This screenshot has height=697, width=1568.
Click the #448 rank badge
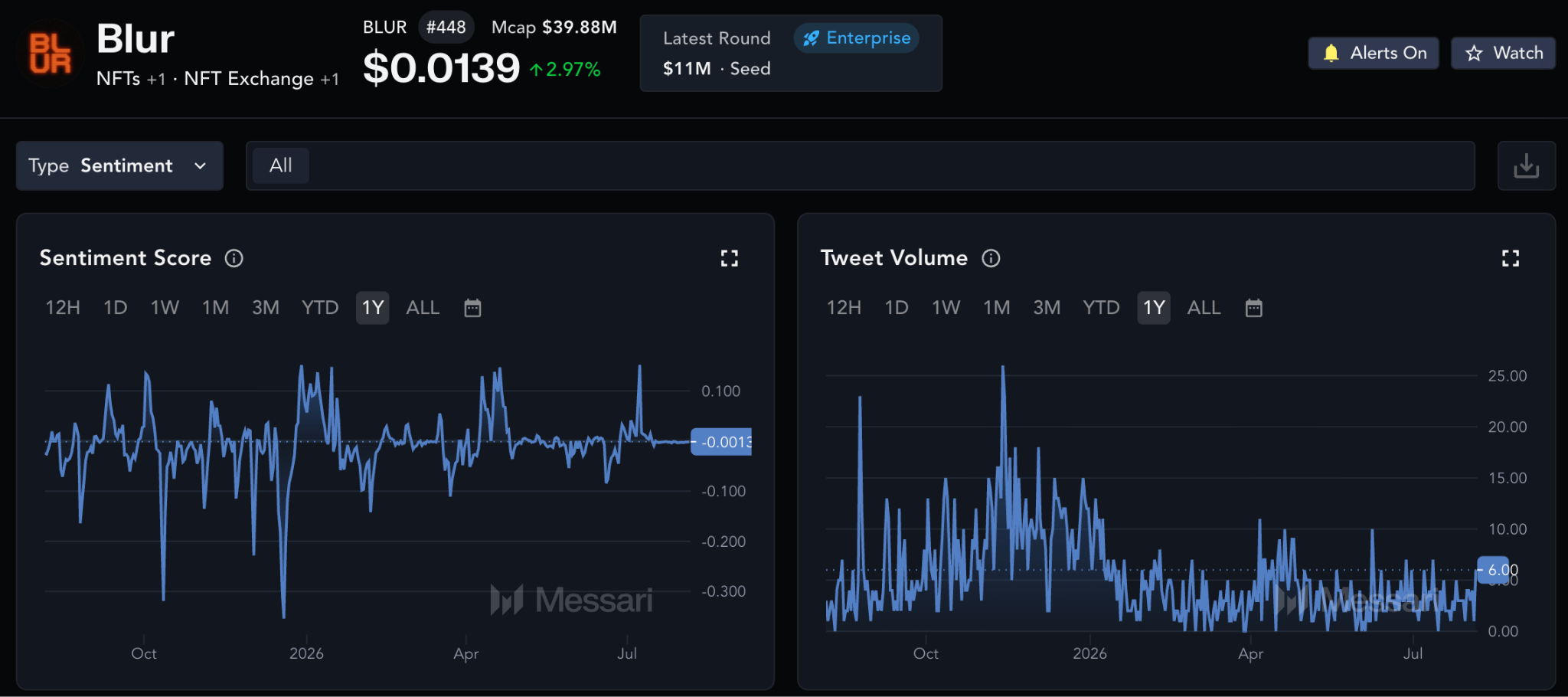[446, 28]
